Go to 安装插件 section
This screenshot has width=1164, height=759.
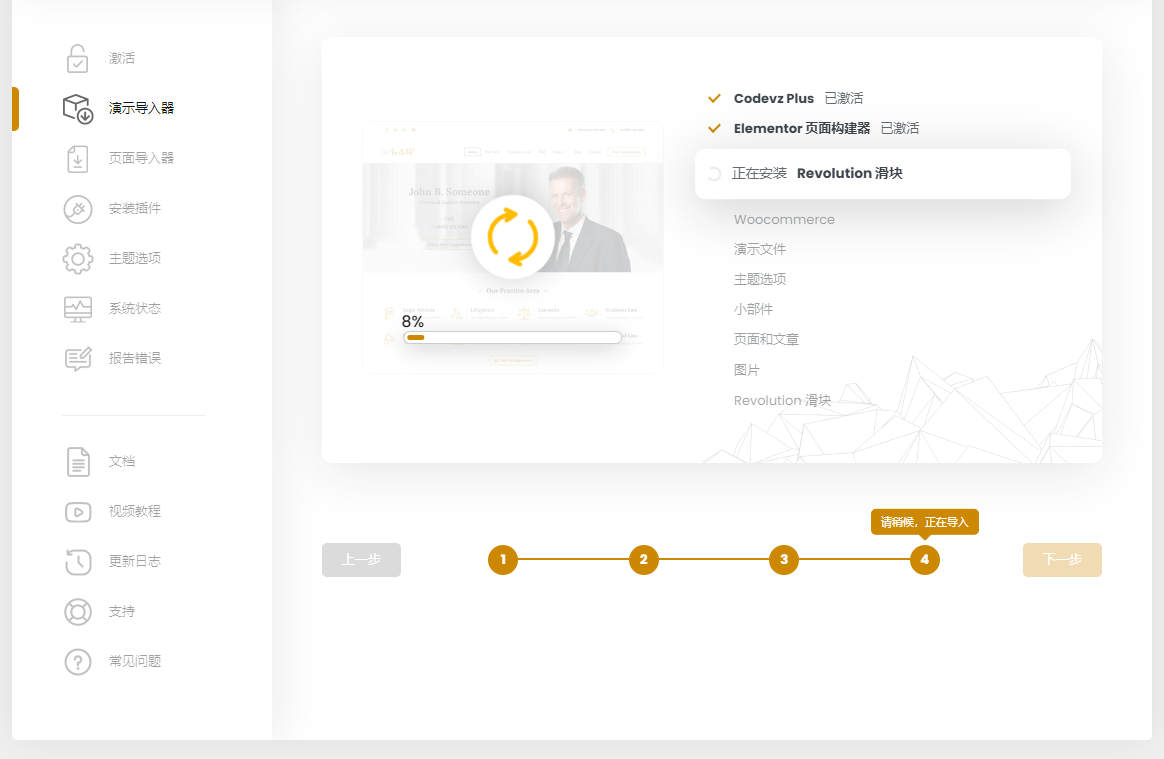[x=134, y=209]
